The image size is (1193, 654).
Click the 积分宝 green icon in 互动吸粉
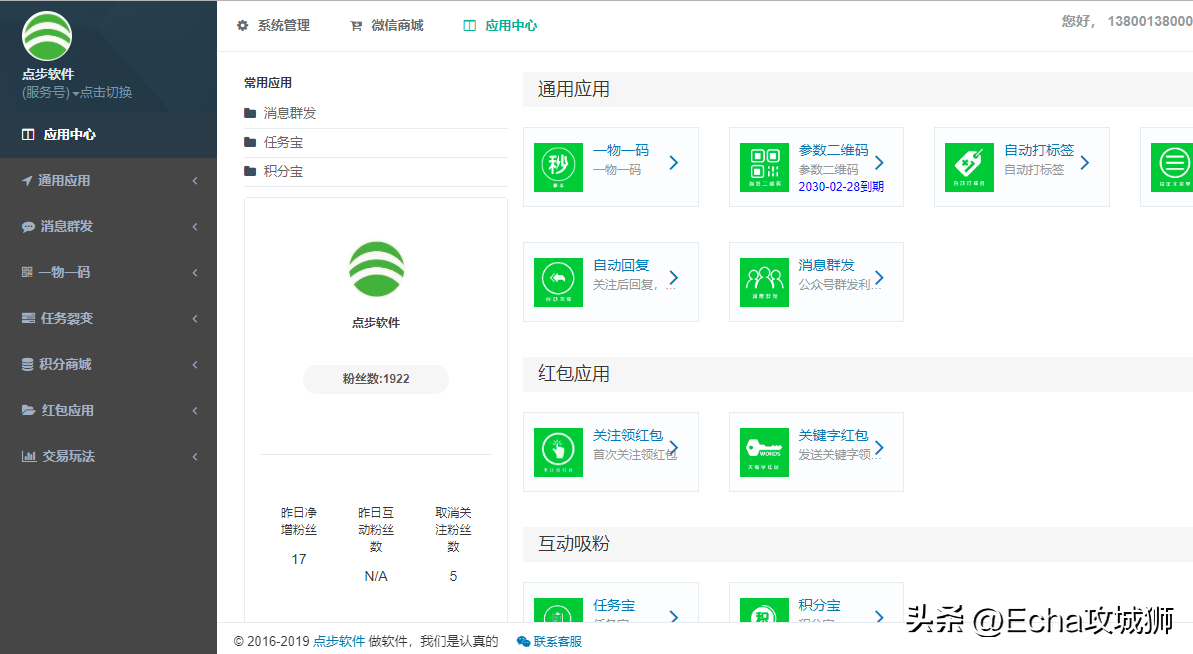(x=764, y=611)
